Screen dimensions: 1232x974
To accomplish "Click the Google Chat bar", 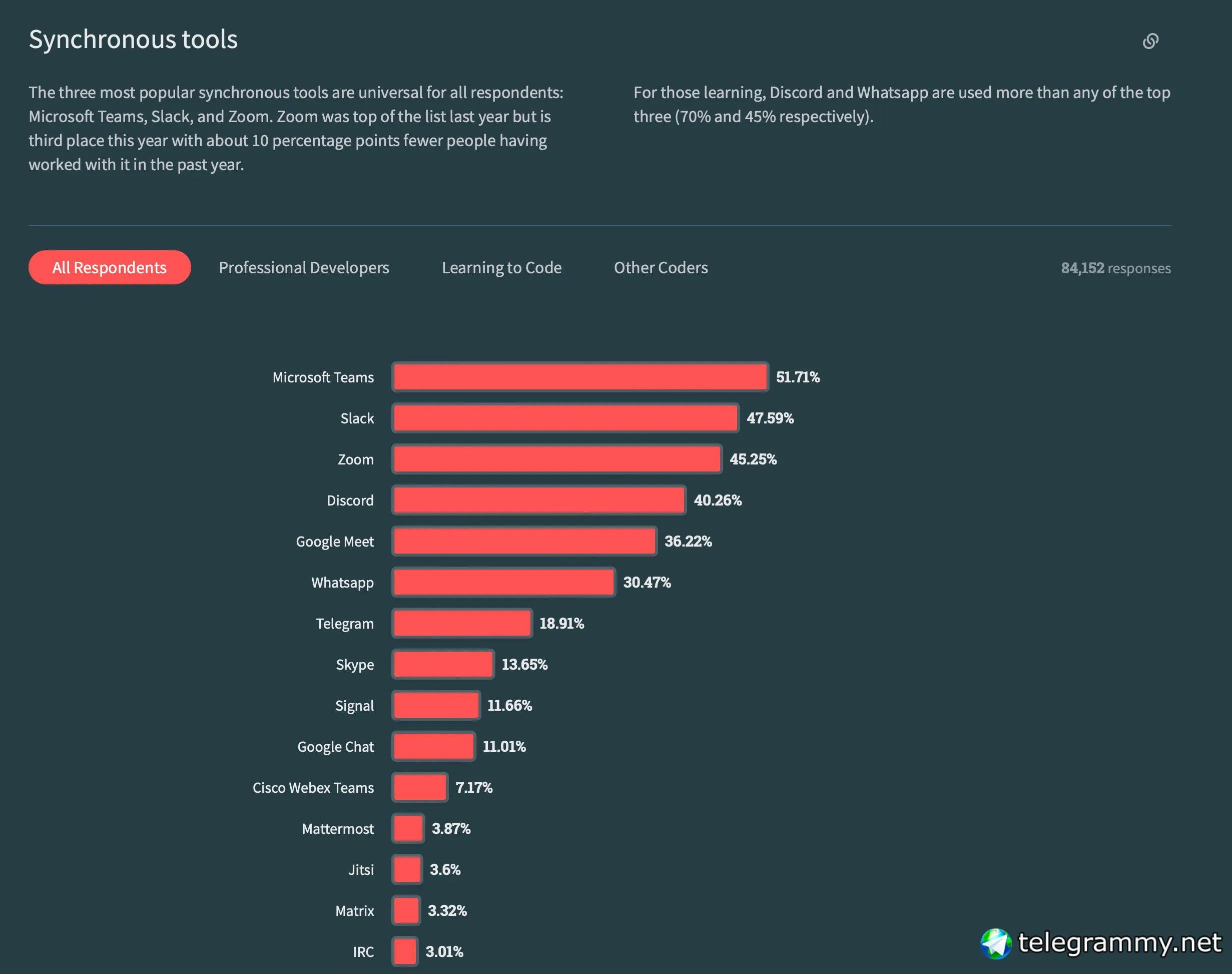I will click(x=433, y=746).
